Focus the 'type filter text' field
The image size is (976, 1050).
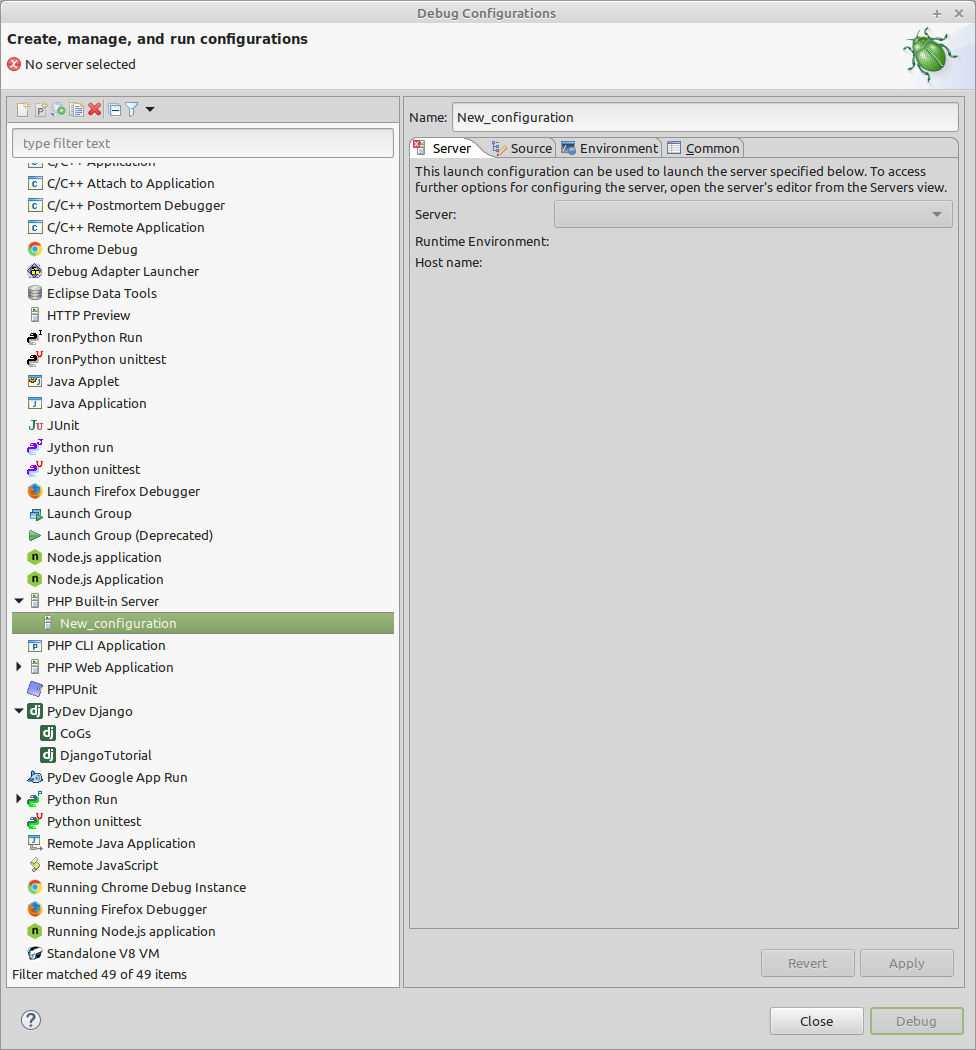203,143
